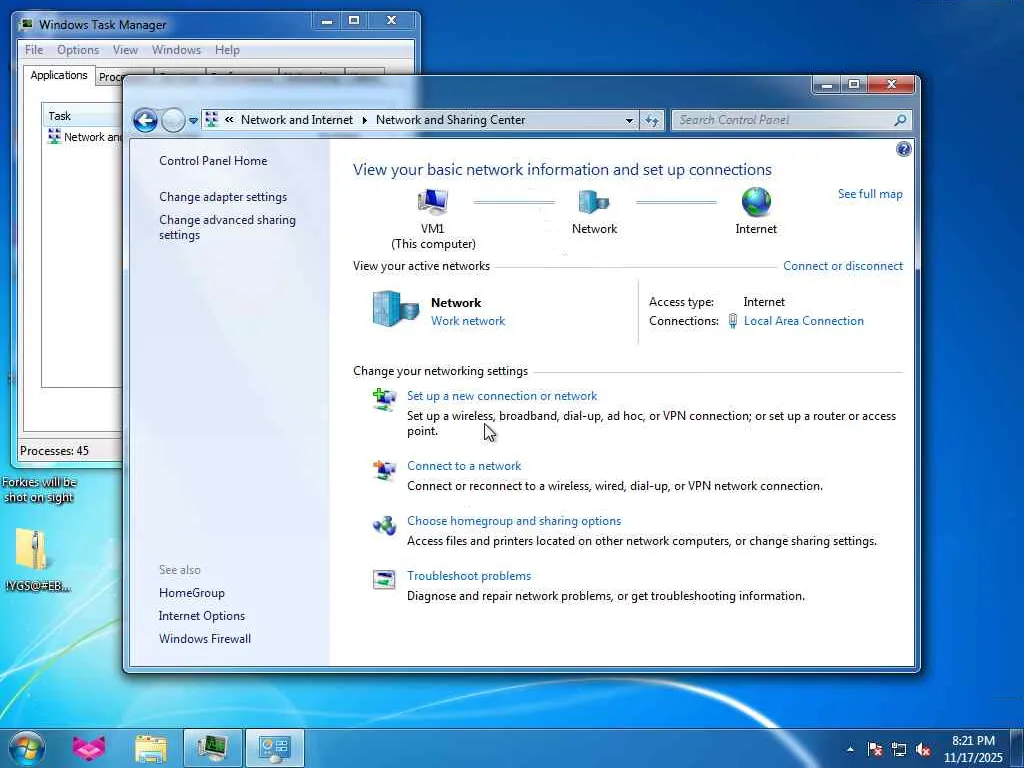Expand the address bar history dropdown
The height and width of the screenshot is (768, 1024).
coord(629,120)
